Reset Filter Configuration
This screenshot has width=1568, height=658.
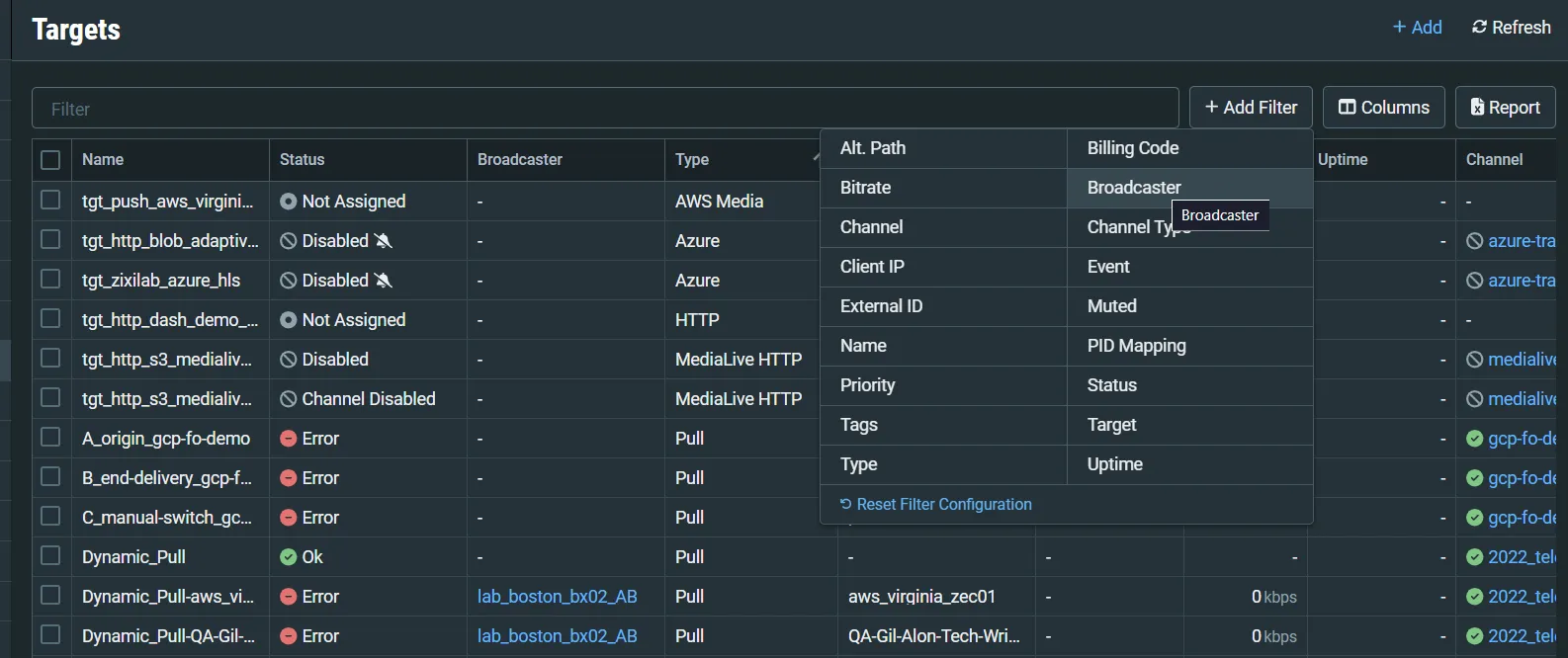pos(936,504)
